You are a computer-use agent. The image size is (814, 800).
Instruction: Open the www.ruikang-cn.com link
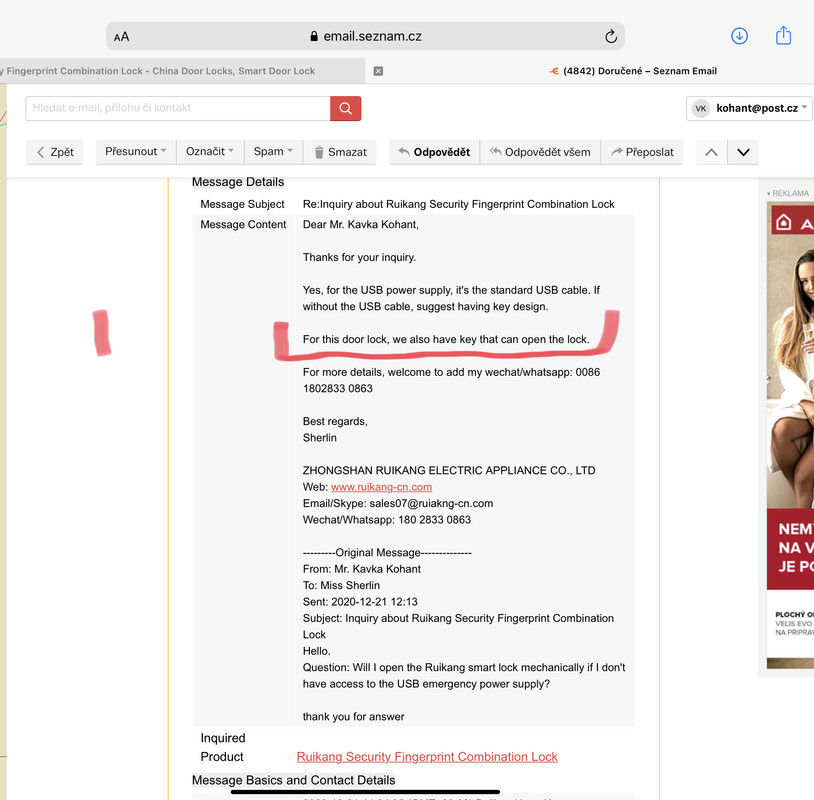click(x=382, y=487)
